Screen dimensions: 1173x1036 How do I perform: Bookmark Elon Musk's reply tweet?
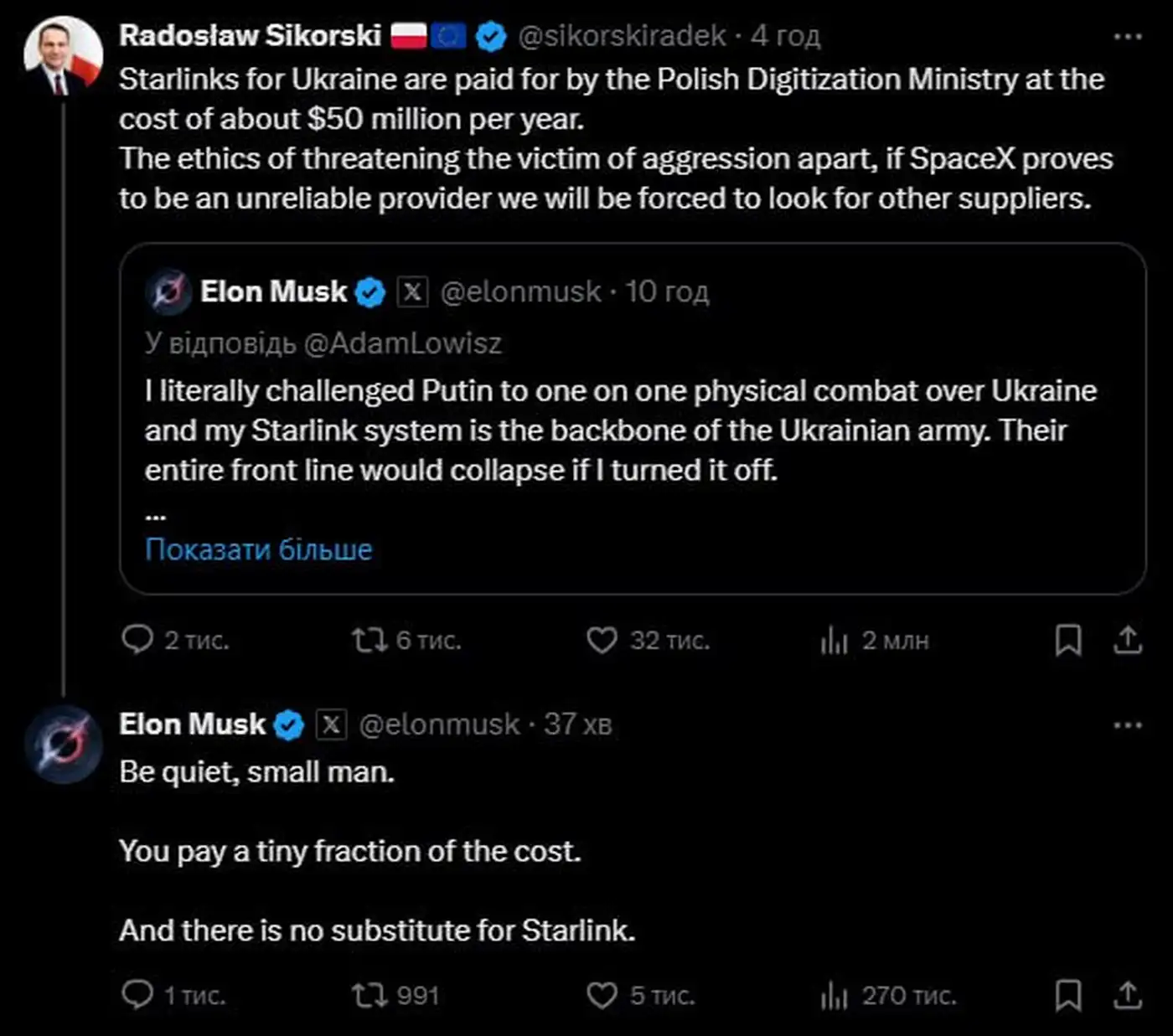pos(1068,995)
